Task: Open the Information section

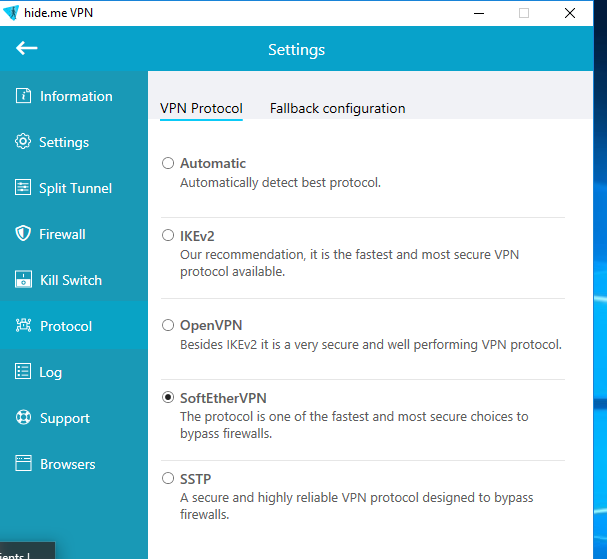Action: pyautogui.click(x=74, y=96)
